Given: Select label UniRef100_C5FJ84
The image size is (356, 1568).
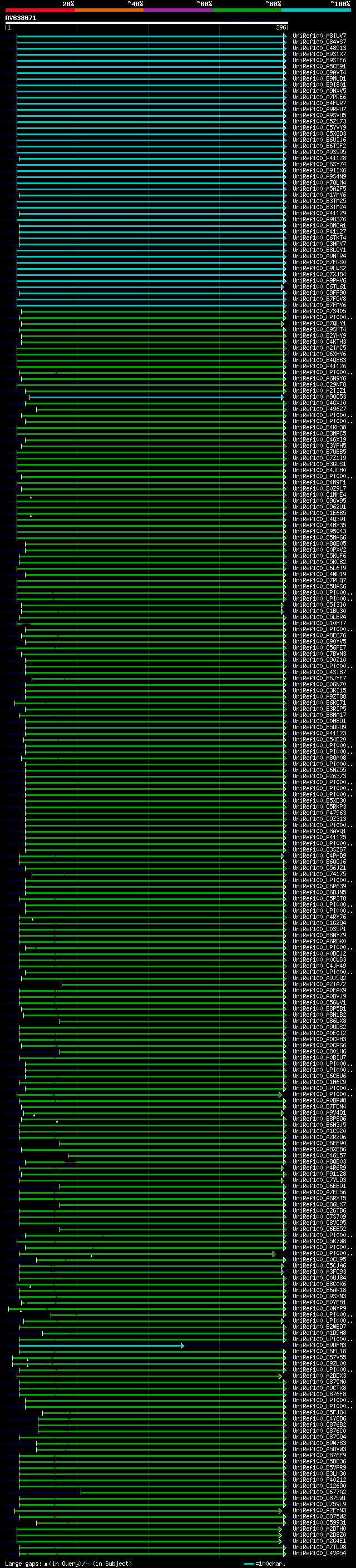Looking at the screenshot, I should [319, 1412].
